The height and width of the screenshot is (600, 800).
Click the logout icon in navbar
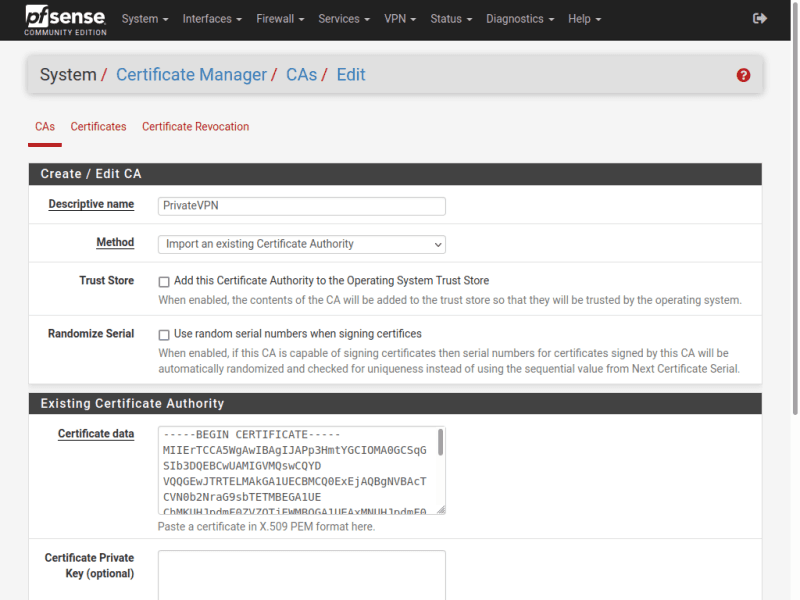(x=759, y=19)
